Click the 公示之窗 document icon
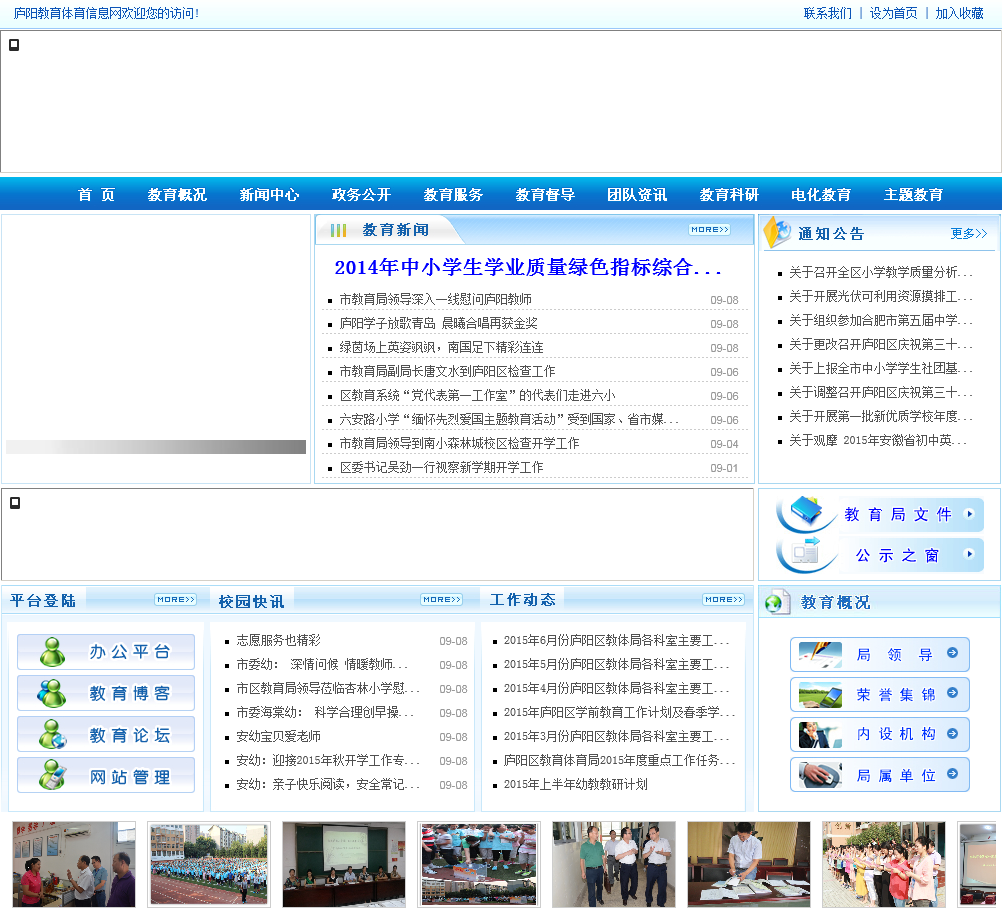Viewport: 1002px width, 911px height. tap(806, 551)
